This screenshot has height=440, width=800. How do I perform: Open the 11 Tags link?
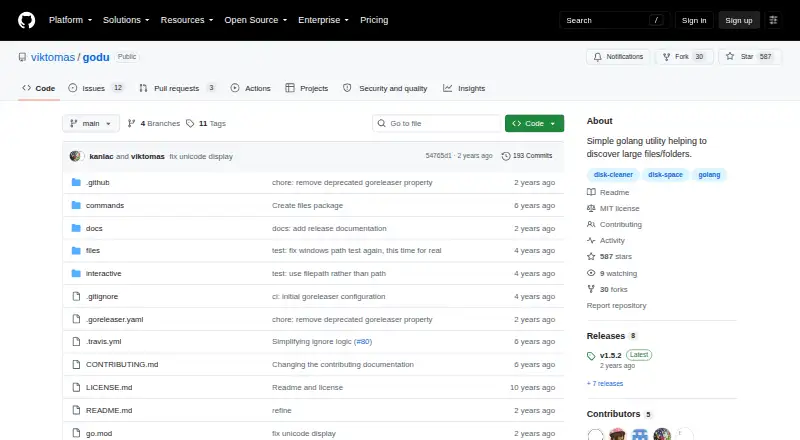(x=206, y=124)
